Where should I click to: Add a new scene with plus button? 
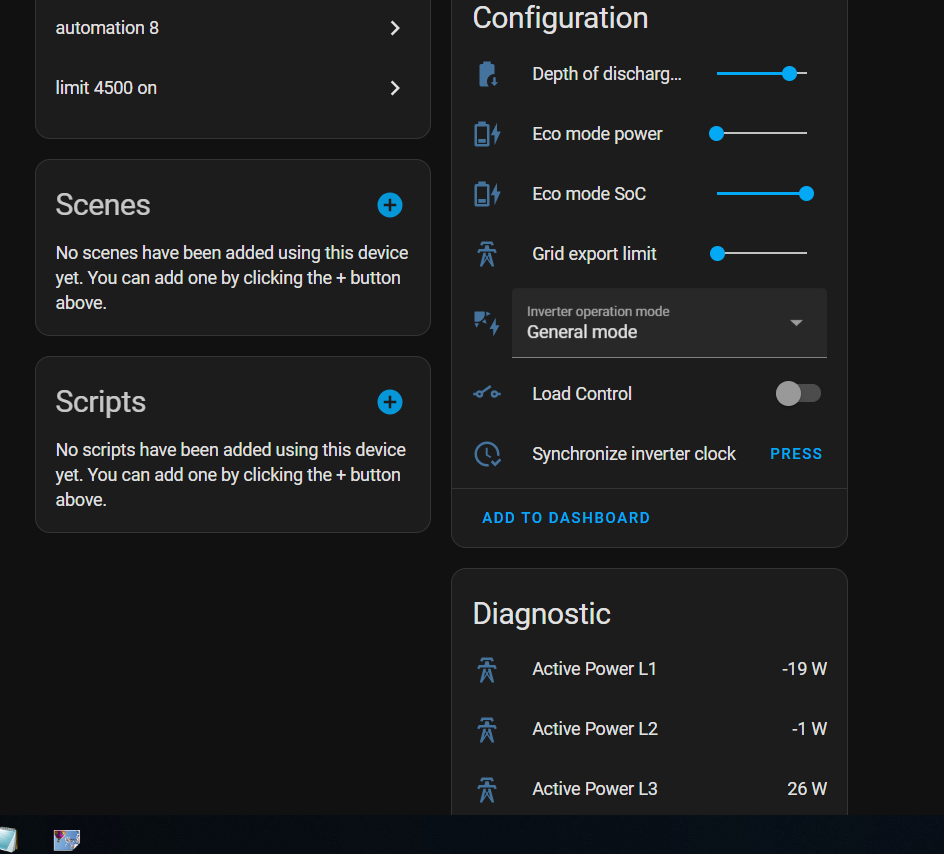point(390,205)
